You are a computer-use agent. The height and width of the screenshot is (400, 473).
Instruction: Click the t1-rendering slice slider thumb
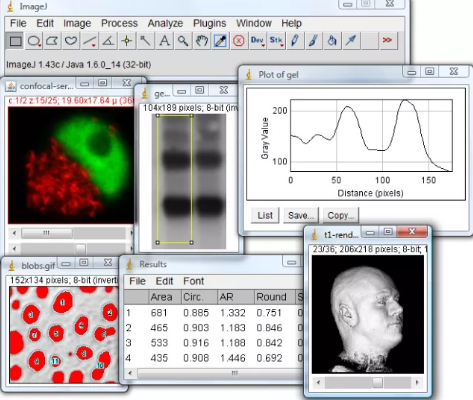(x=377, y=382)
